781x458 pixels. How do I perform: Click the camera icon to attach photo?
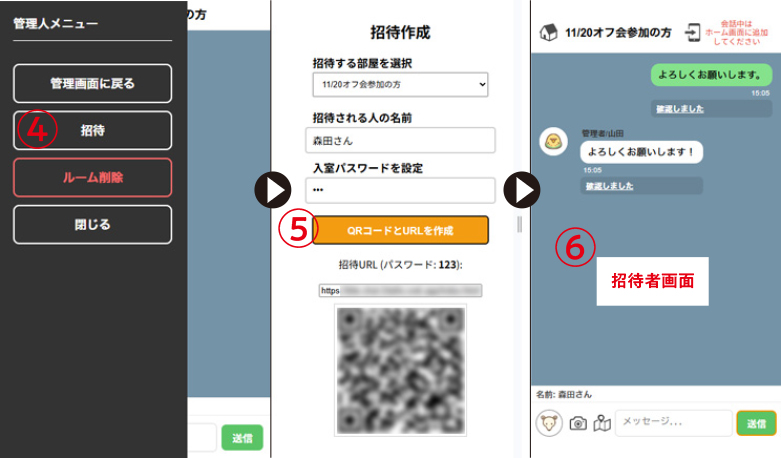[x=578, y=423]
